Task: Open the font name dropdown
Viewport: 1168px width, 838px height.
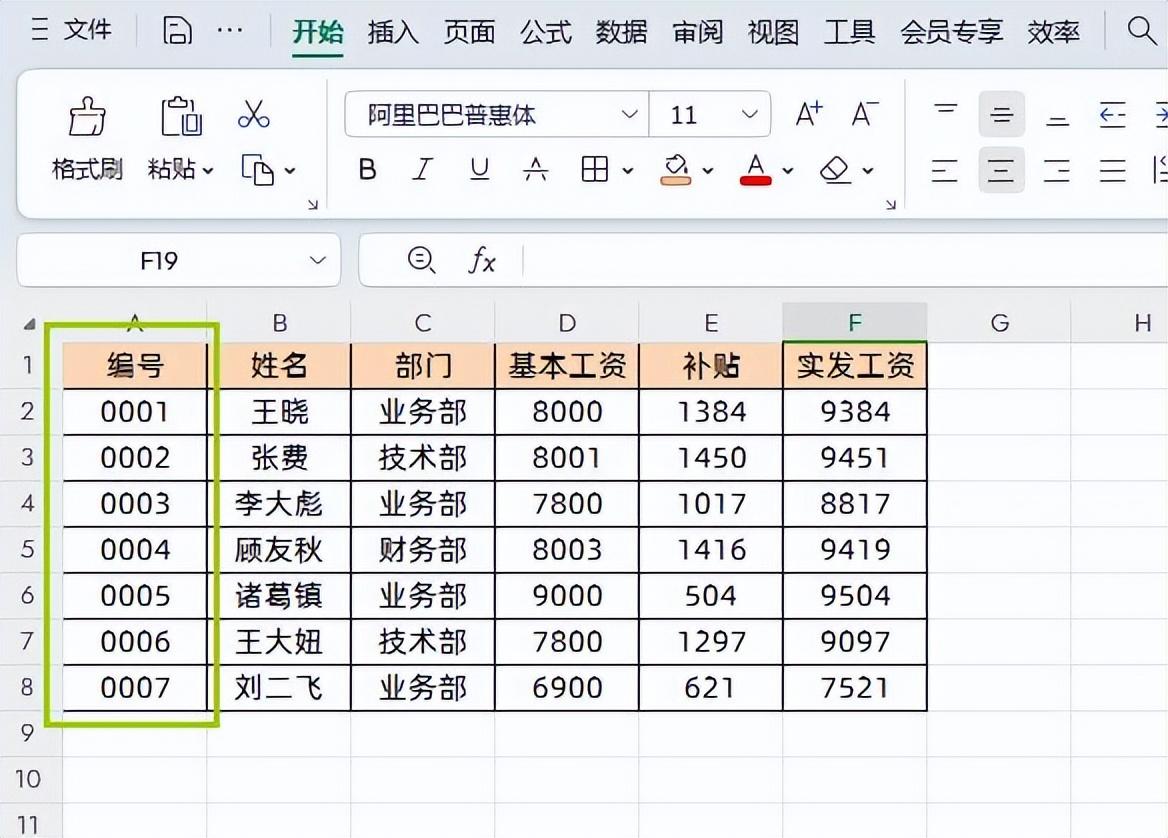Action: click(x=629, y=114)
